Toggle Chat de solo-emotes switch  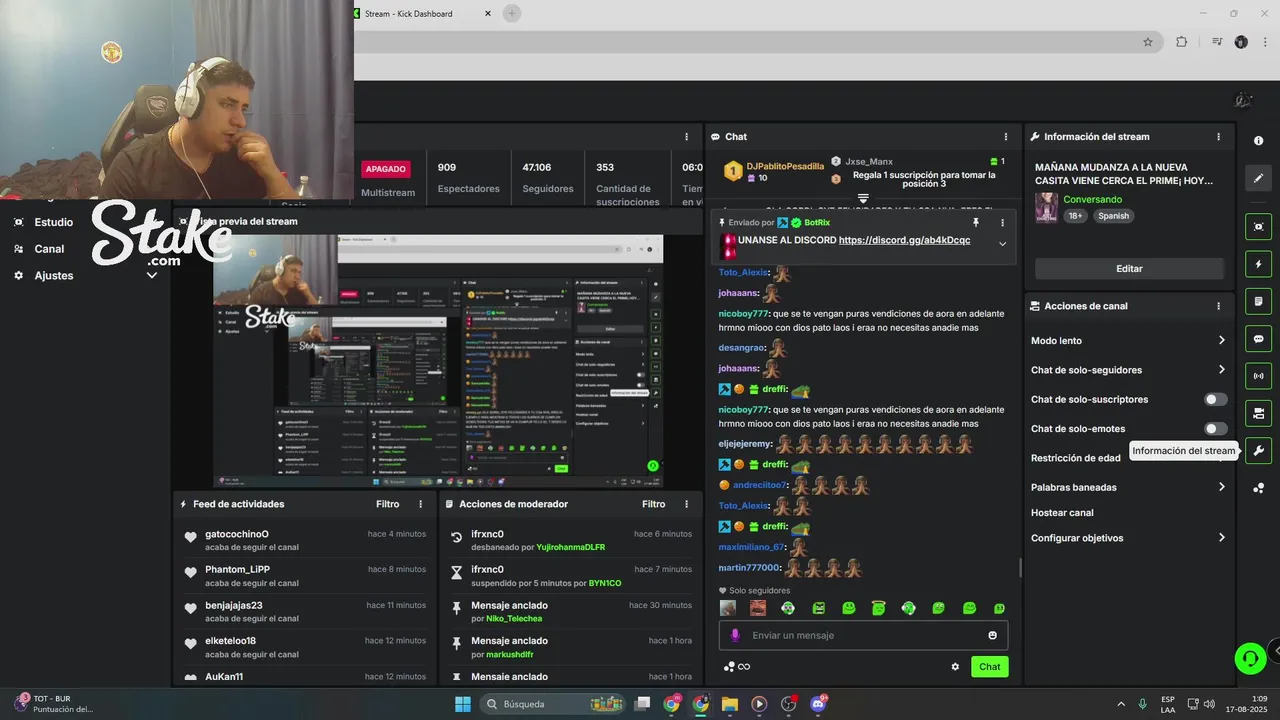click(1215, 429)
